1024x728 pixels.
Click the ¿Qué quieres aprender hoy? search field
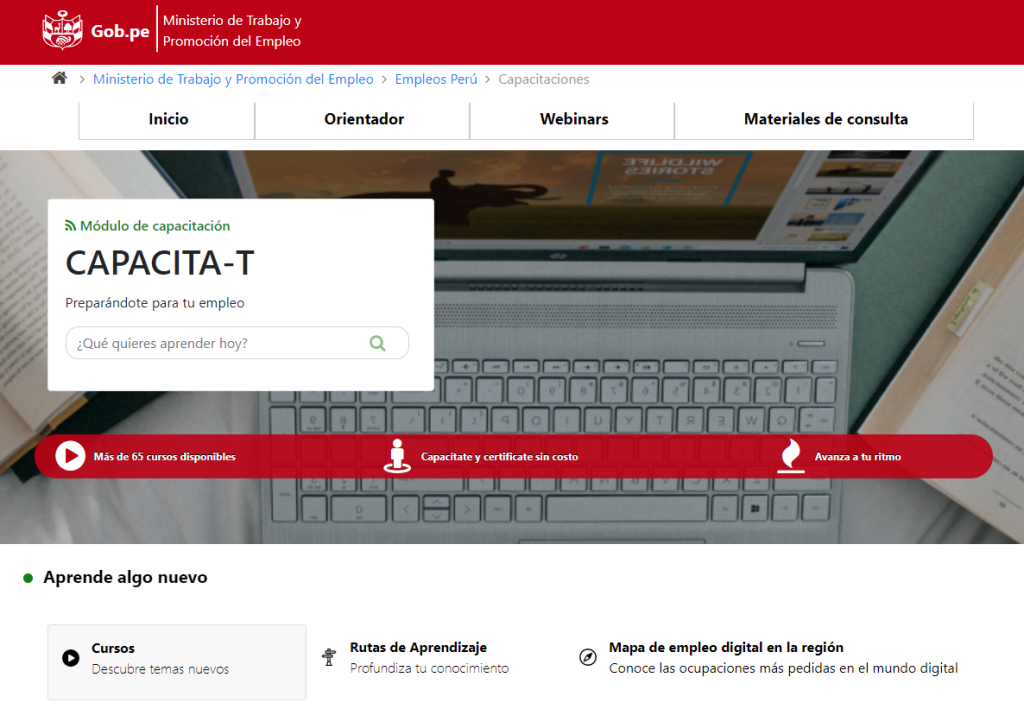point(215,343)
